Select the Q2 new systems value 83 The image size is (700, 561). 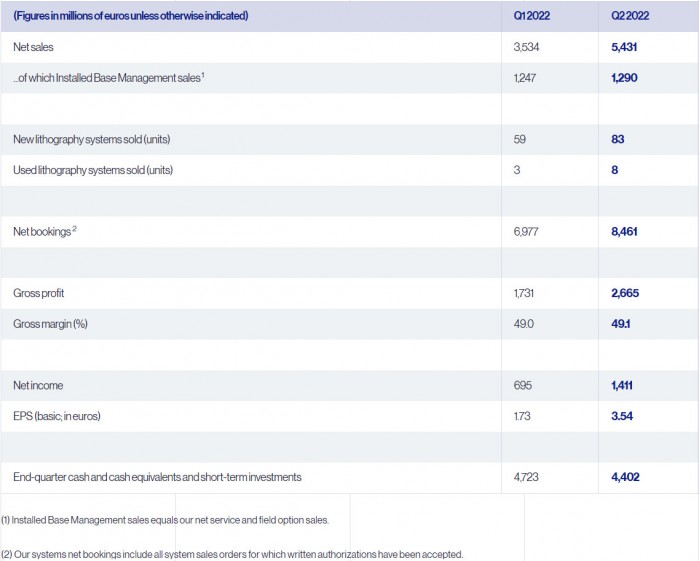(617, 139)
